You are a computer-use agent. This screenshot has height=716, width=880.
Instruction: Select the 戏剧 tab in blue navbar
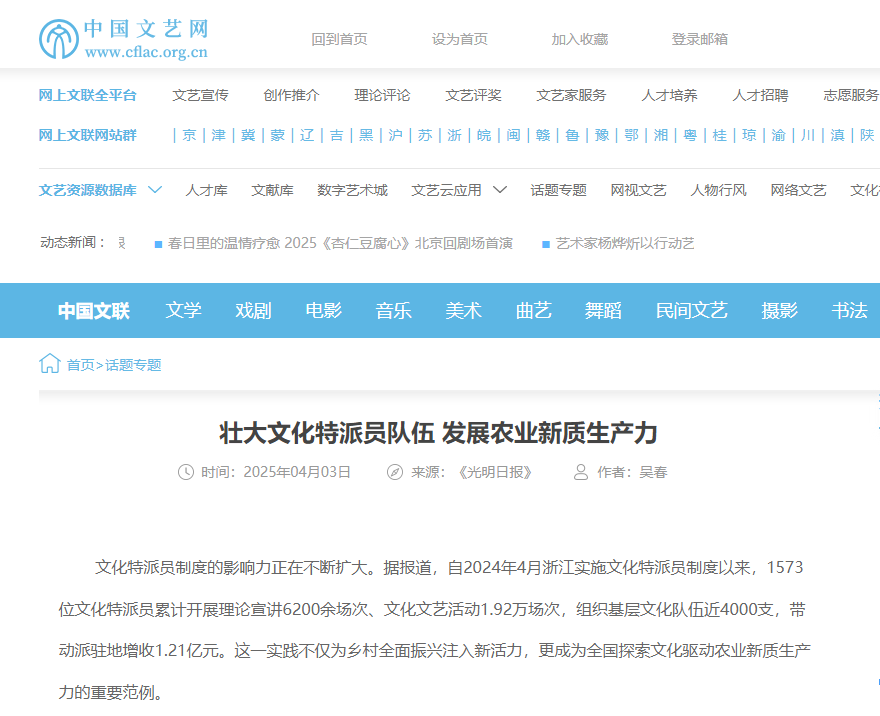point(253,310)
